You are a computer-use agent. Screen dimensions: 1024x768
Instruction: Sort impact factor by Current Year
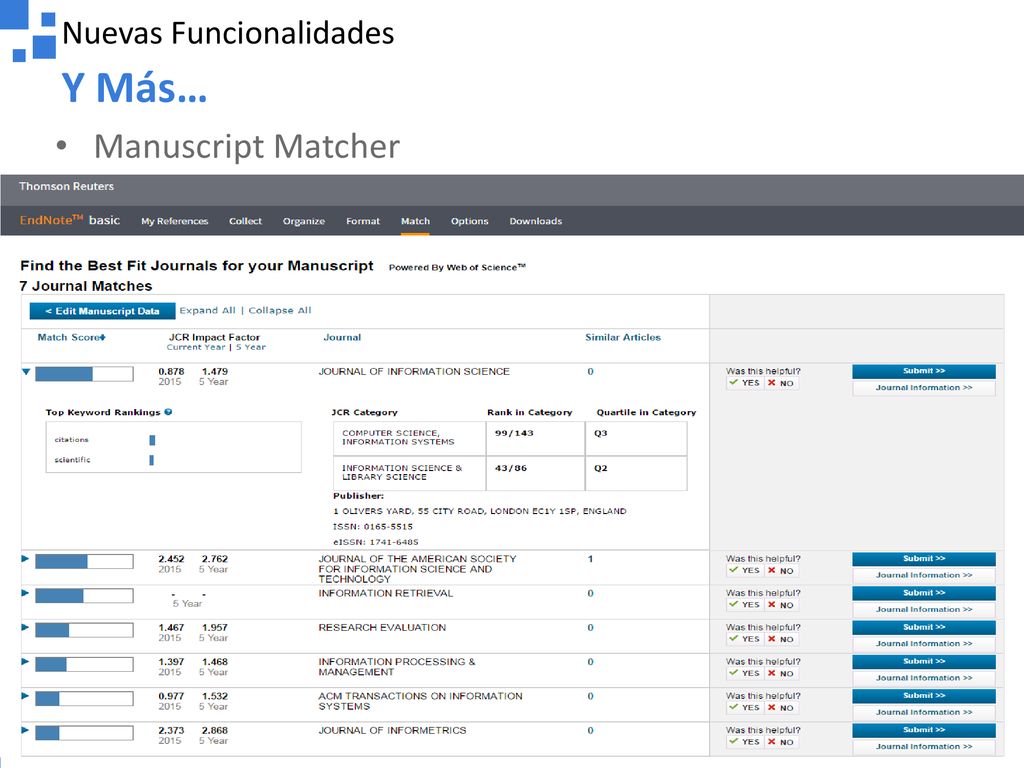point(196,347)
